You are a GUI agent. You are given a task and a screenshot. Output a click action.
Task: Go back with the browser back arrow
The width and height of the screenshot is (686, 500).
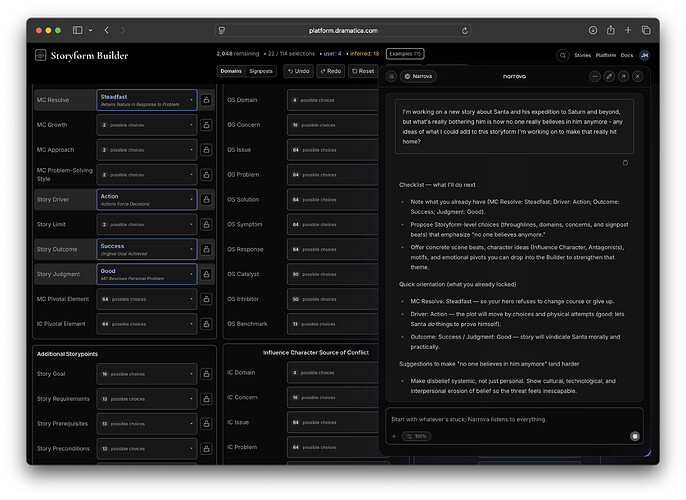(107, 30)
